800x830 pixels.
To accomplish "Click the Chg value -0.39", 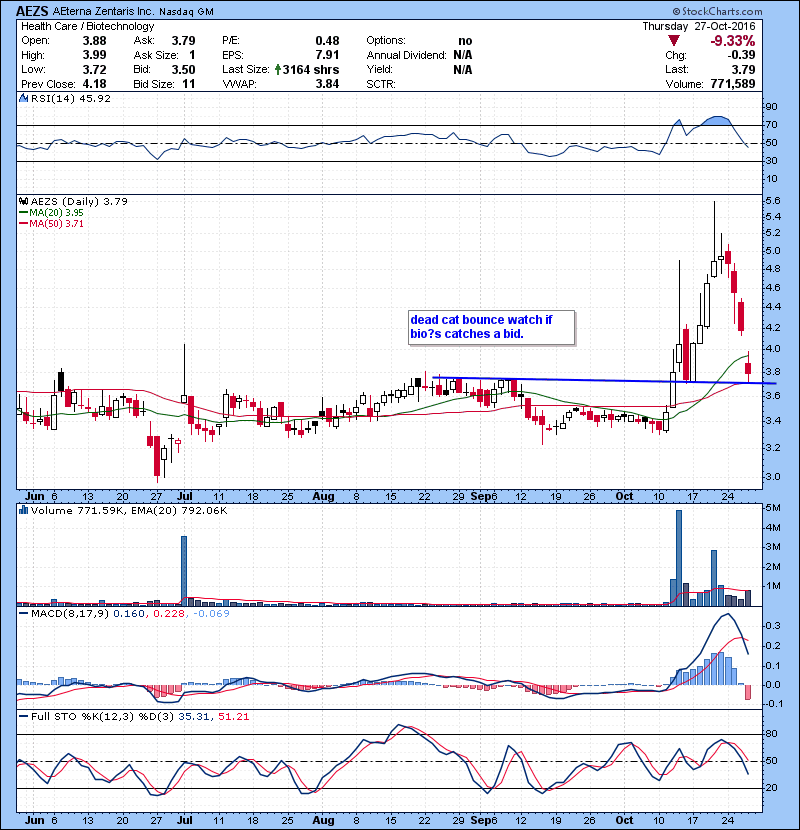I will click(x=741, y=55).
